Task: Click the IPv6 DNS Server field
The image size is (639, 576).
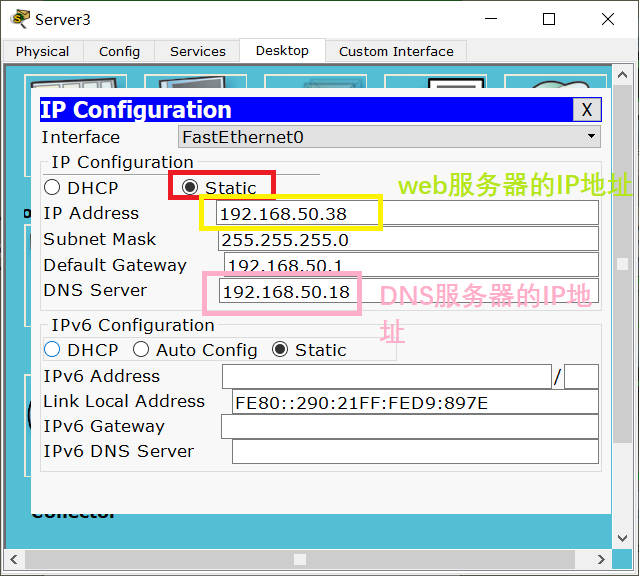Action: pyautogui.click(x=415, y=452)
